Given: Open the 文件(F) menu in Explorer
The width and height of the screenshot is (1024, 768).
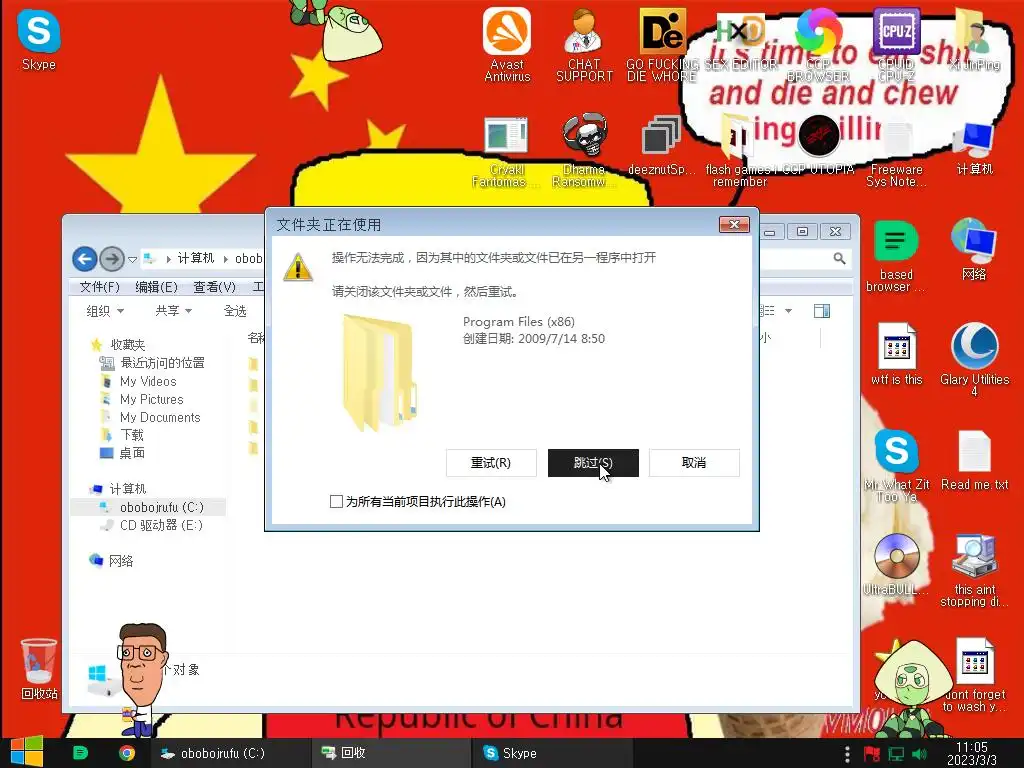Looking at the screenshot, I should click(99, 287).
